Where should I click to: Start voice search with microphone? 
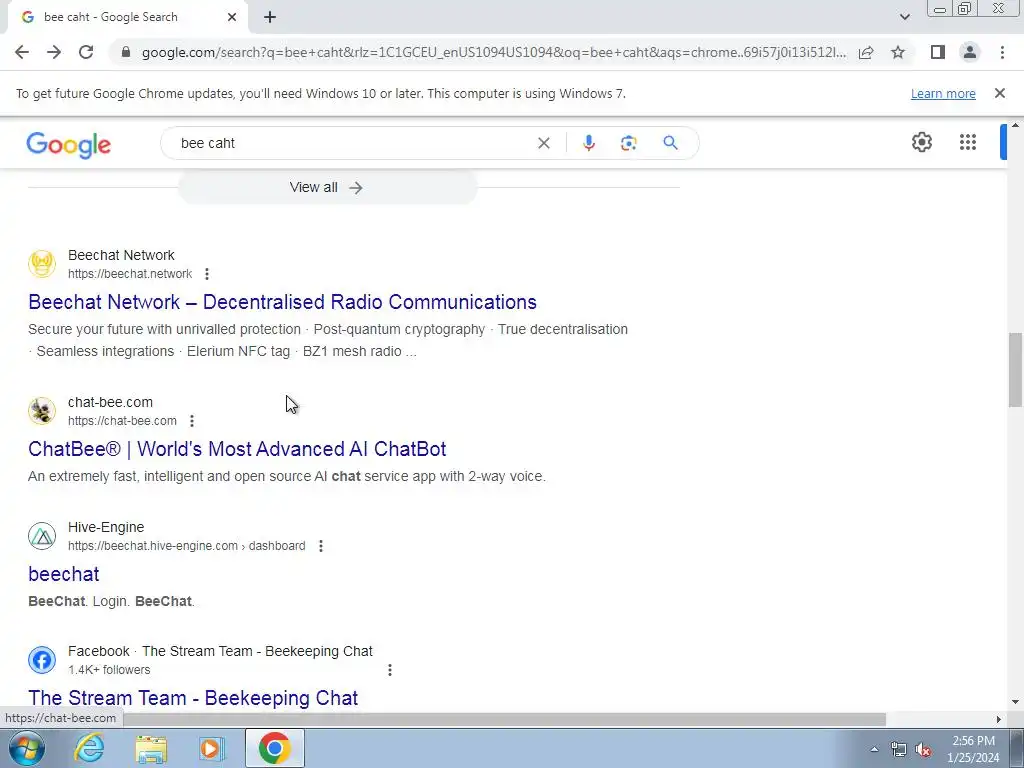588,143
